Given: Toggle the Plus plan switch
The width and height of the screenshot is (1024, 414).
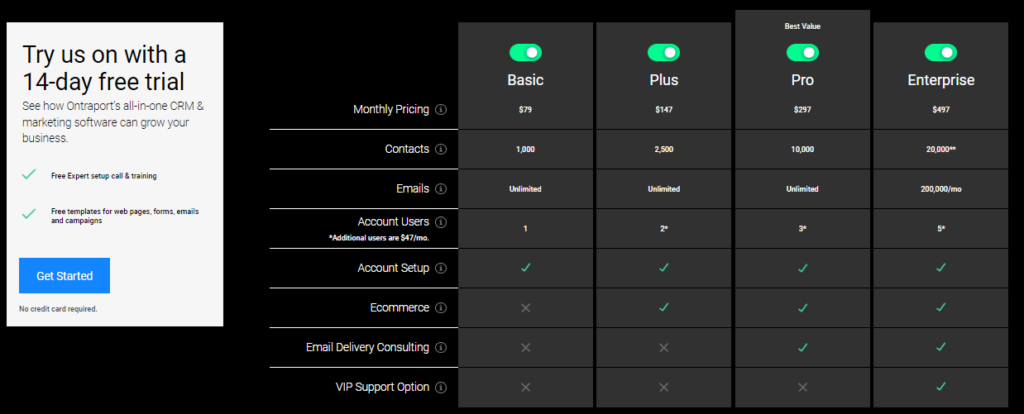Looking at the screenshot, I should tap(664, 52).
